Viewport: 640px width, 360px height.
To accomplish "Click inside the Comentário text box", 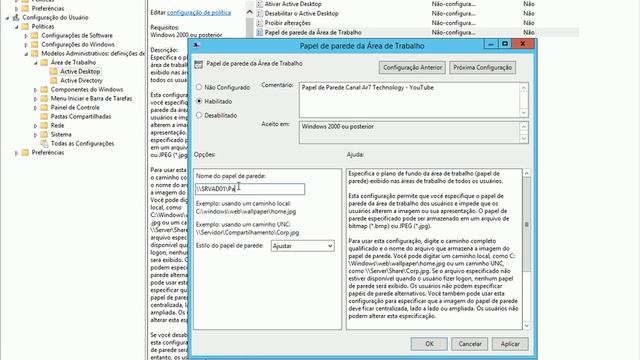I will click(409, 100).
